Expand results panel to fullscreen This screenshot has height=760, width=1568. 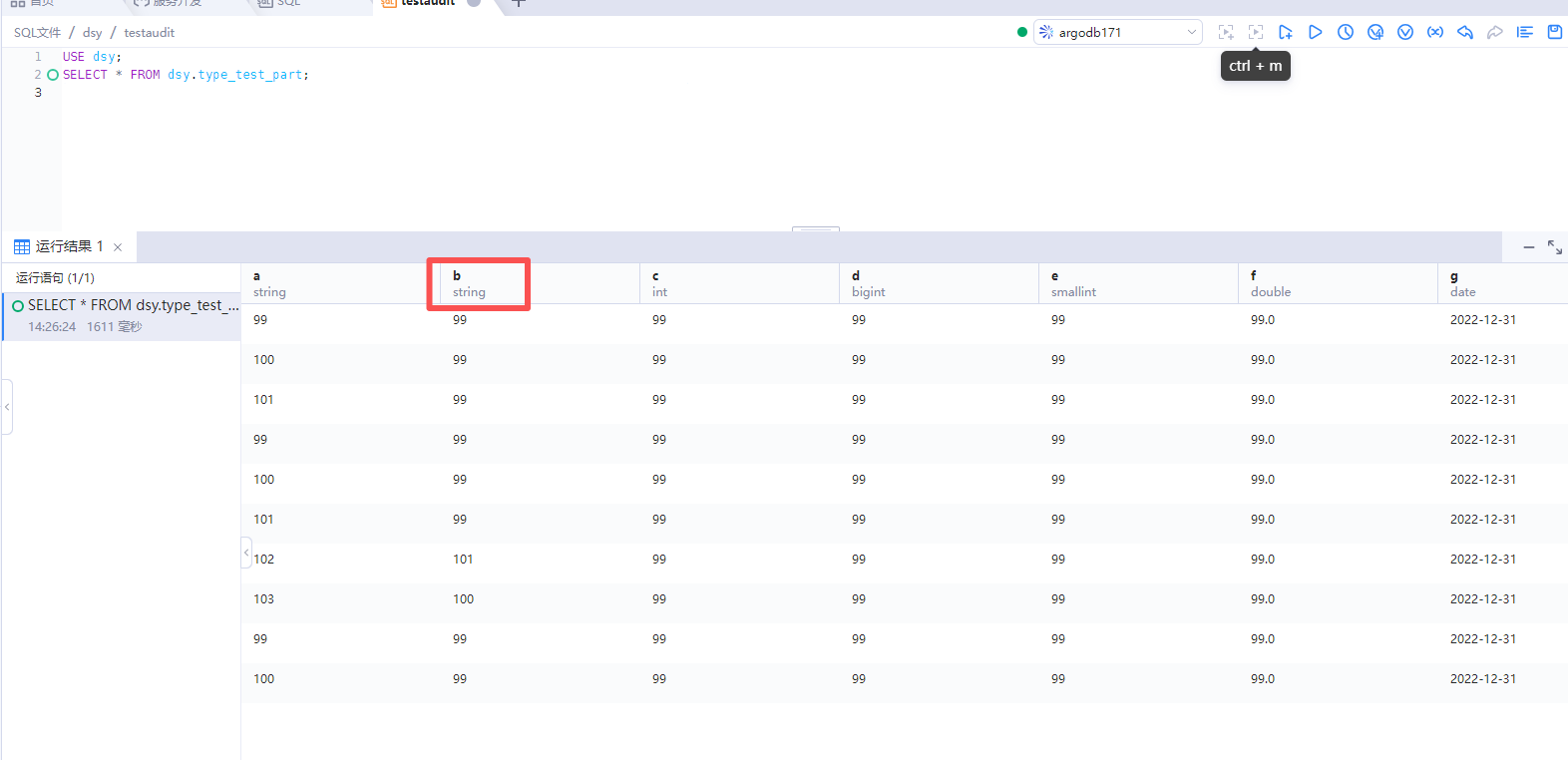1554,246
